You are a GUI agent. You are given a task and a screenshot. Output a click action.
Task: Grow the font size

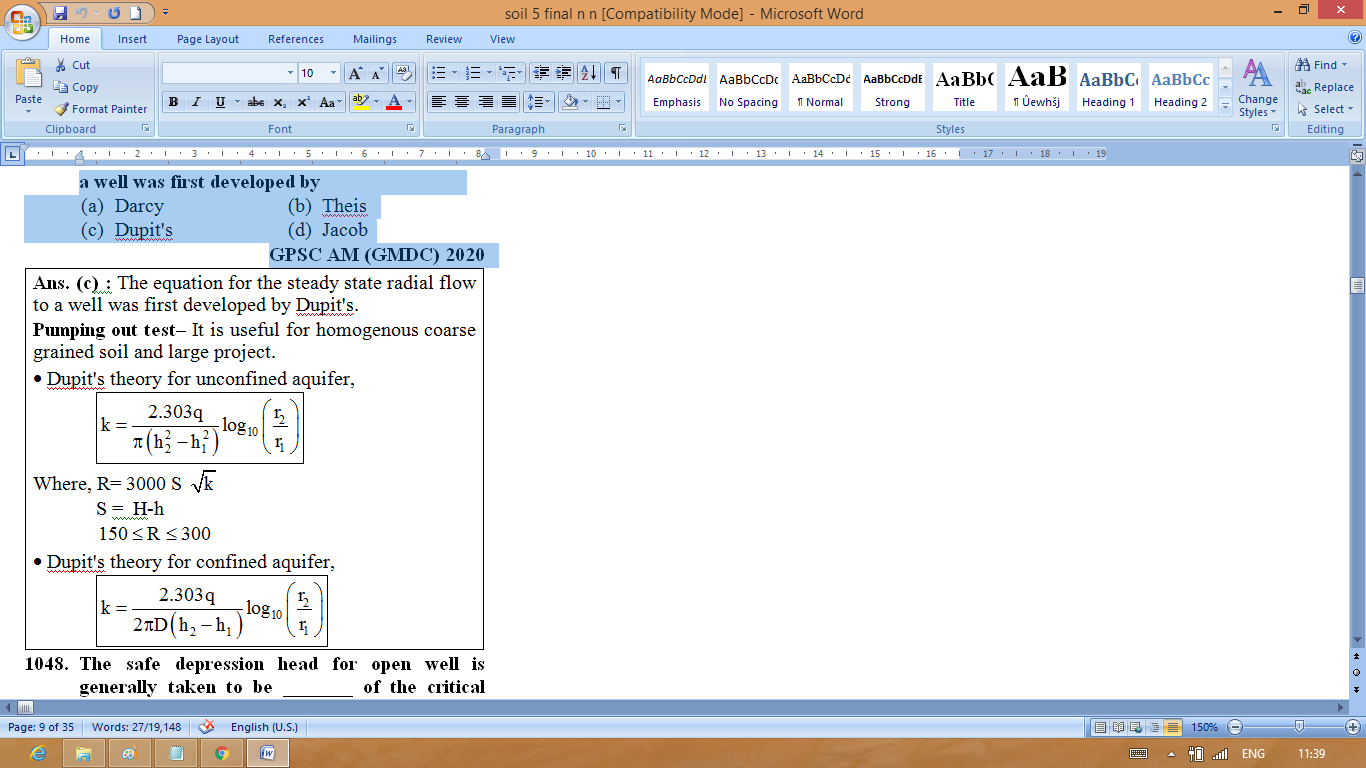355,73
